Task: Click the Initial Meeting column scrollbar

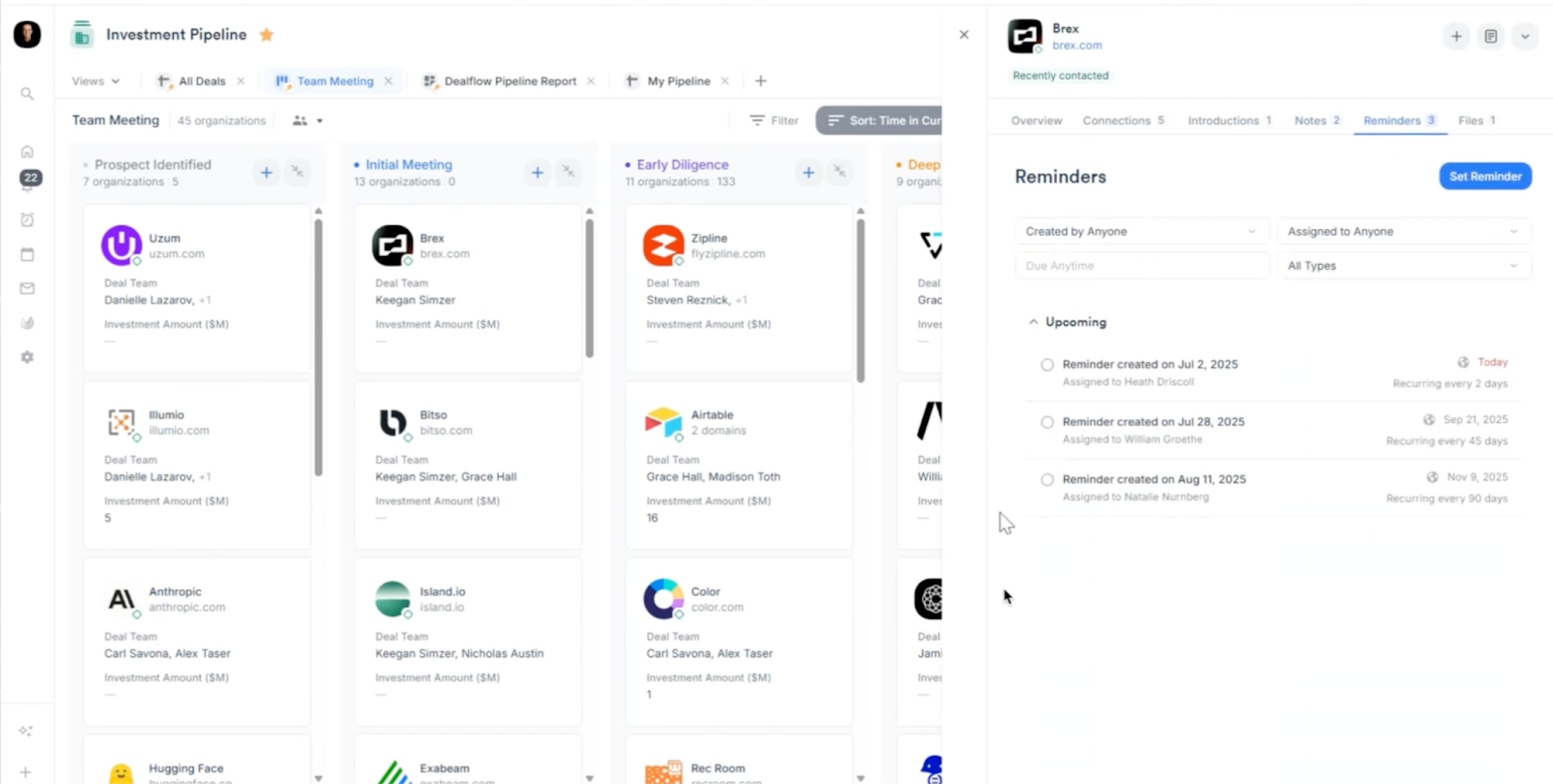Action: 589,288
